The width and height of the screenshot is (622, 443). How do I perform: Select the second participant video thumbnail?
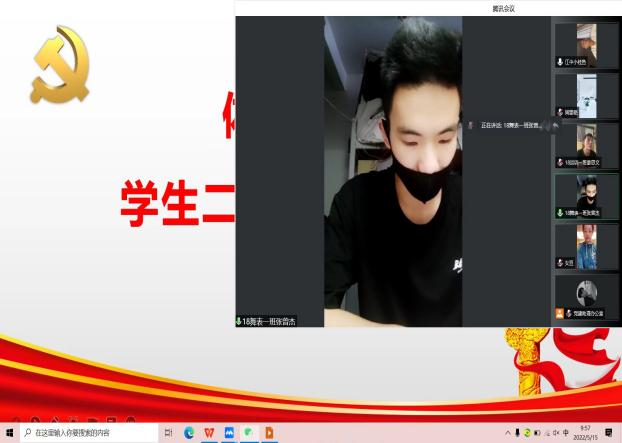tap(586, 96)
